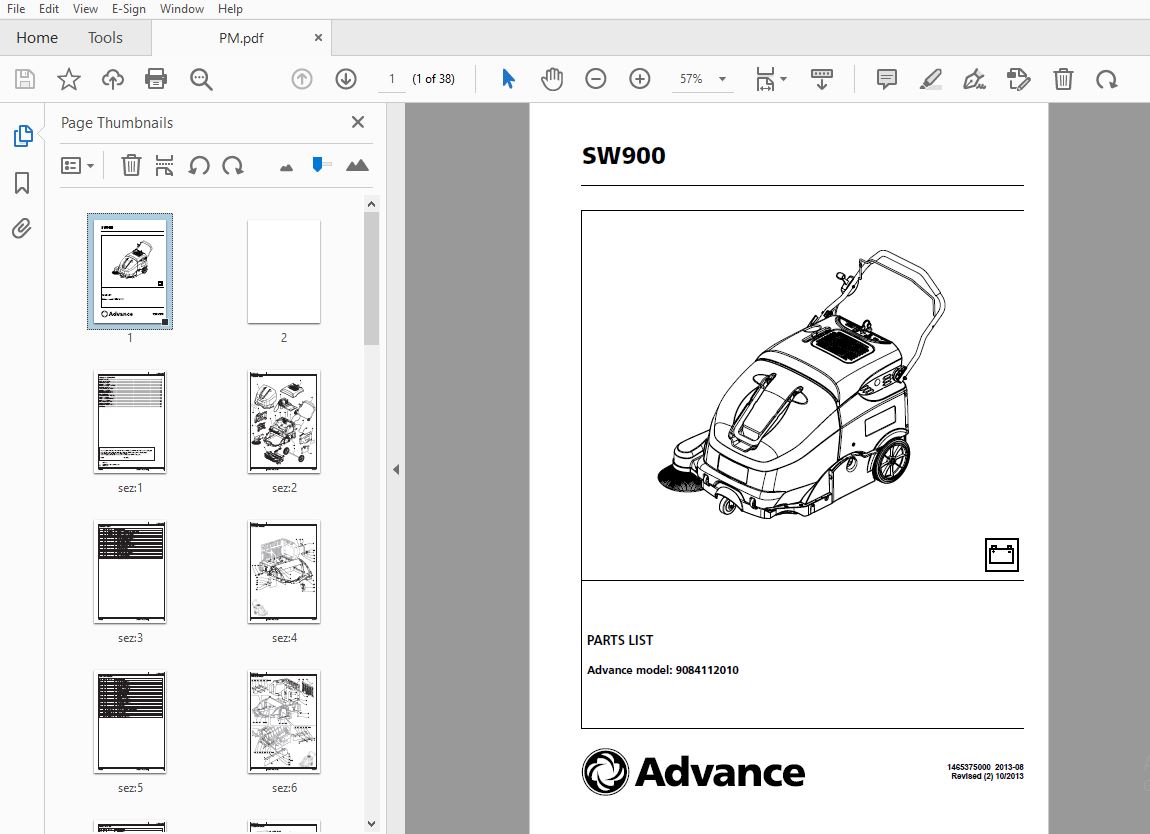This screenshot has height=834, width=1150.
Task: Click the Save file icon
Action: tap(25, 78)
